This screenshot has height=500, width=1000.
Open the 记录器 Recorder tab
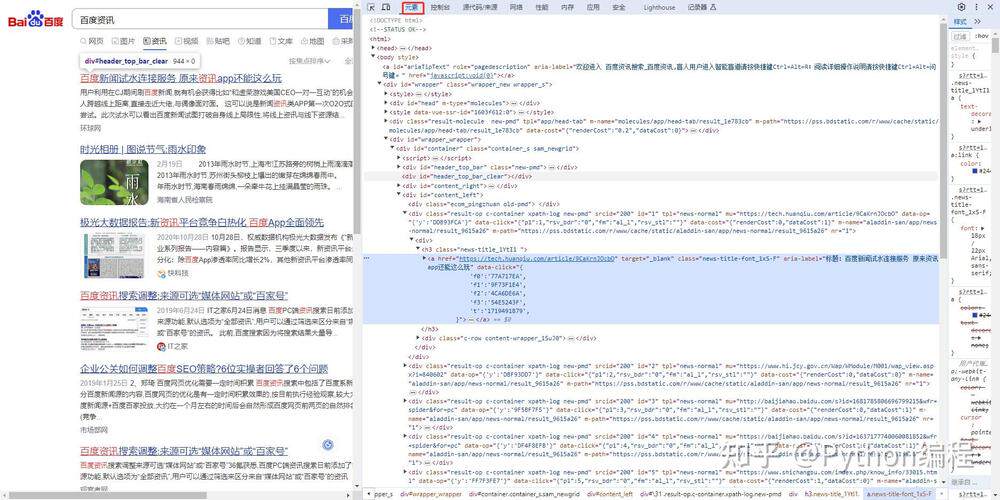tap(697, 8)
